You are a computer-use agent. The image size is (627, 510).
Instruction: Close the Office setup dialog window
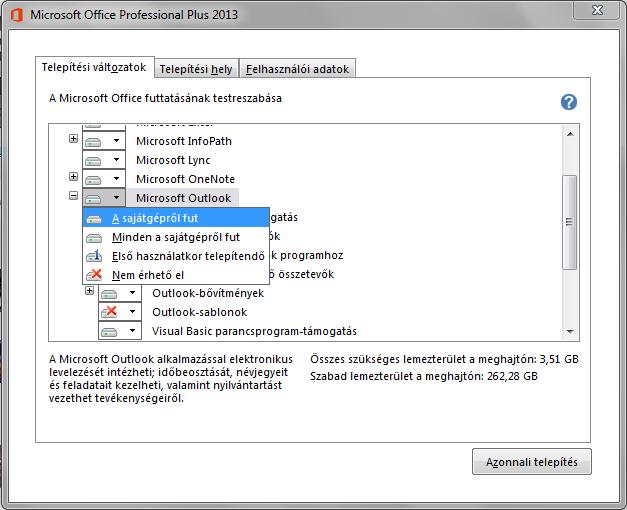[597, 10]
